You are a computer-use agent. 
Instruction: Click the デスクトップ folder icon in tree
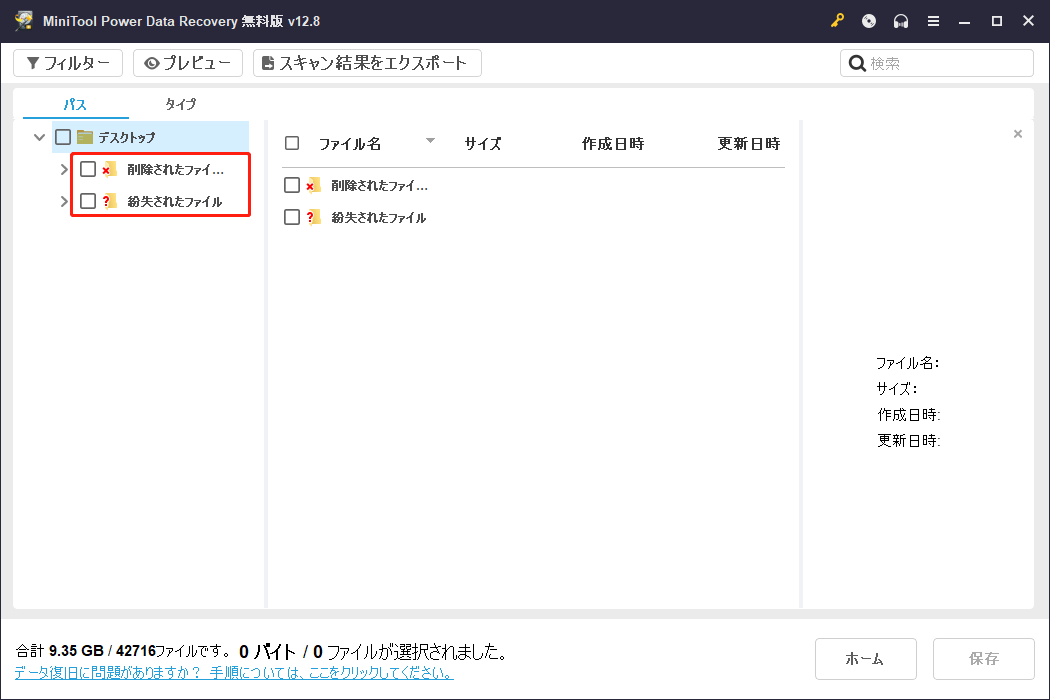[x=85, y=137]
